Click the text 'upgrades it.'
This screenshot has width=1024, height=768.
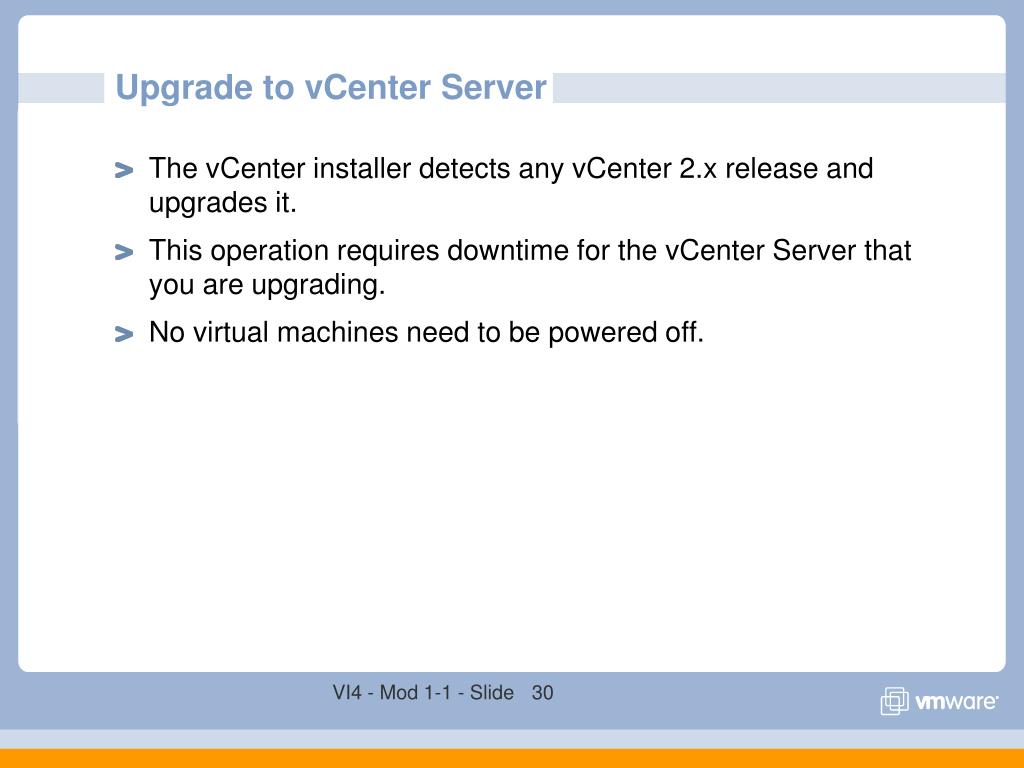[223, 203]
